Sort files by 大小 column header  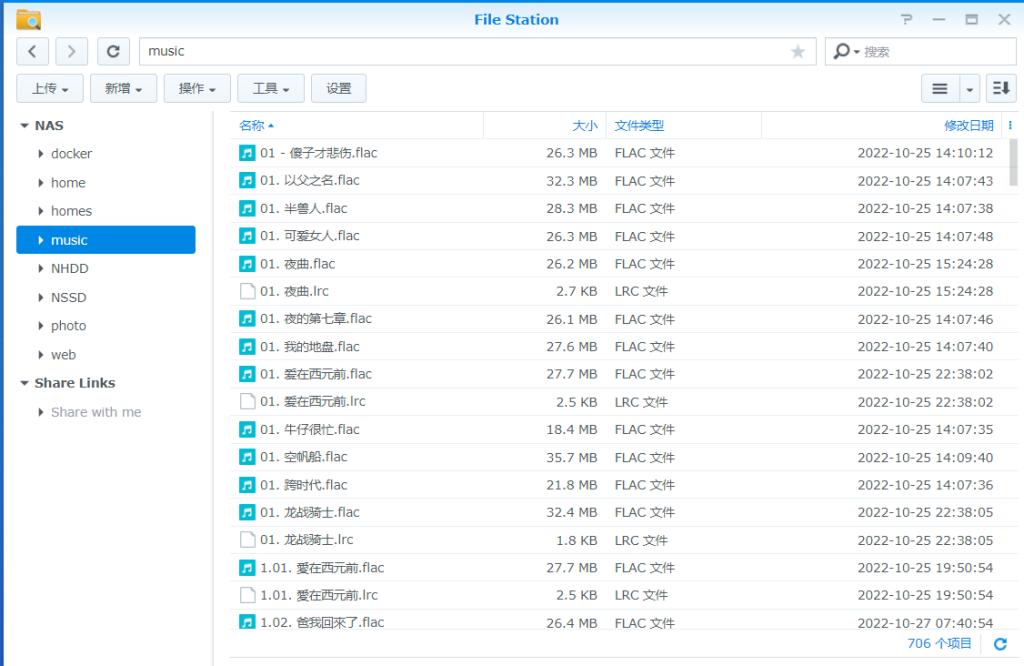[584, 126]
